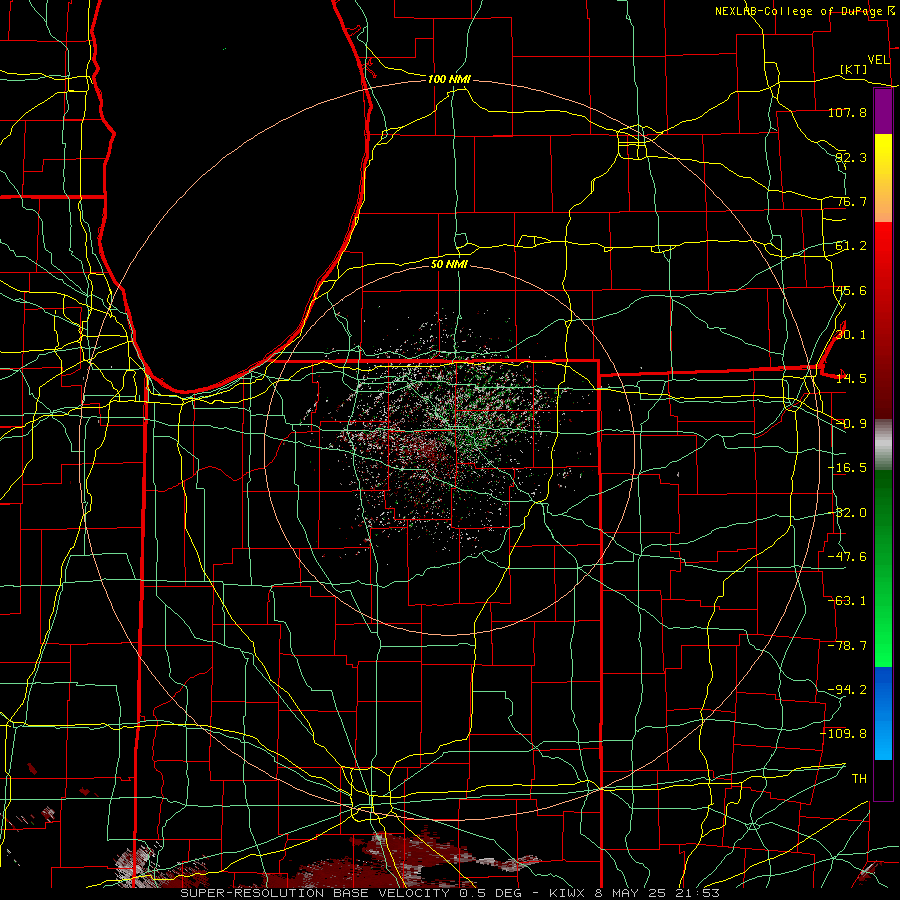Click the [KT] units label
Viewport: 900px width, 900px height.
854,69
